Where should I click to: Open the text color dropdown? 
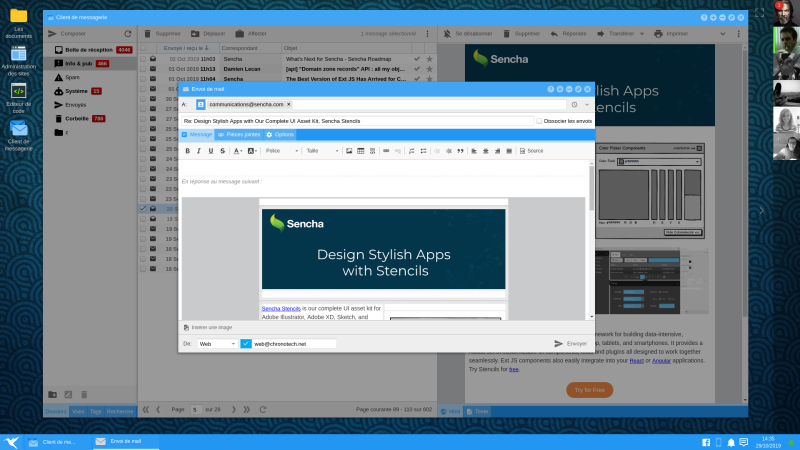238,151
